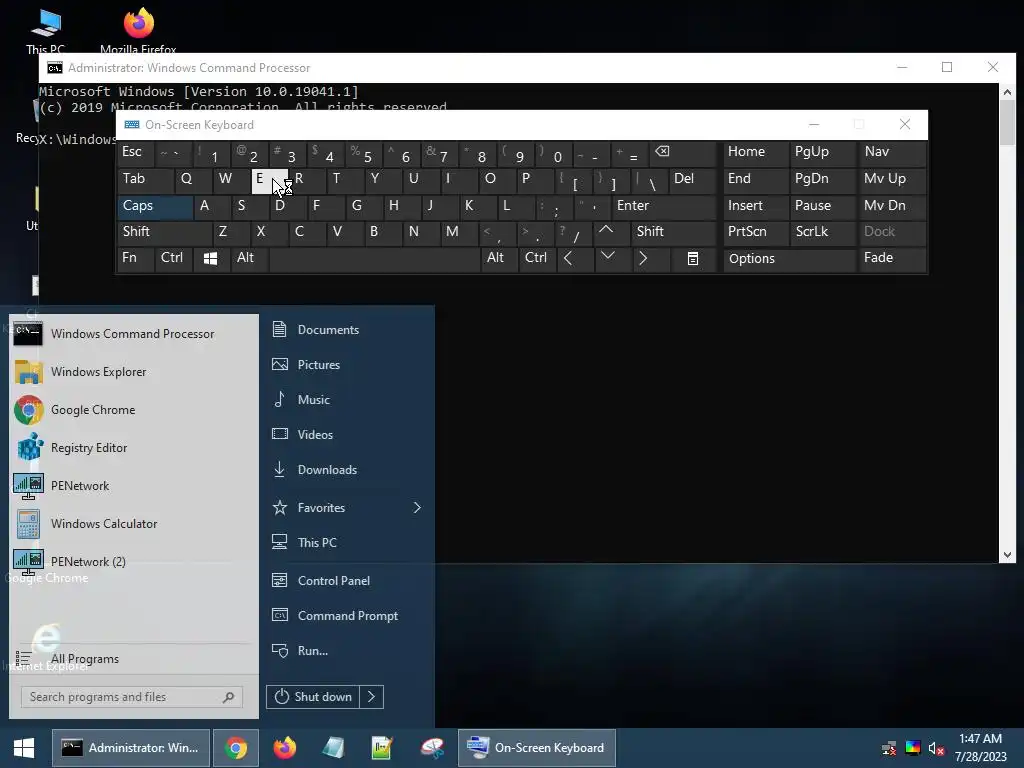The width and height of the screenshot is (1024, 768).
Task: Select This PC desktop icon
Action: 46,31
